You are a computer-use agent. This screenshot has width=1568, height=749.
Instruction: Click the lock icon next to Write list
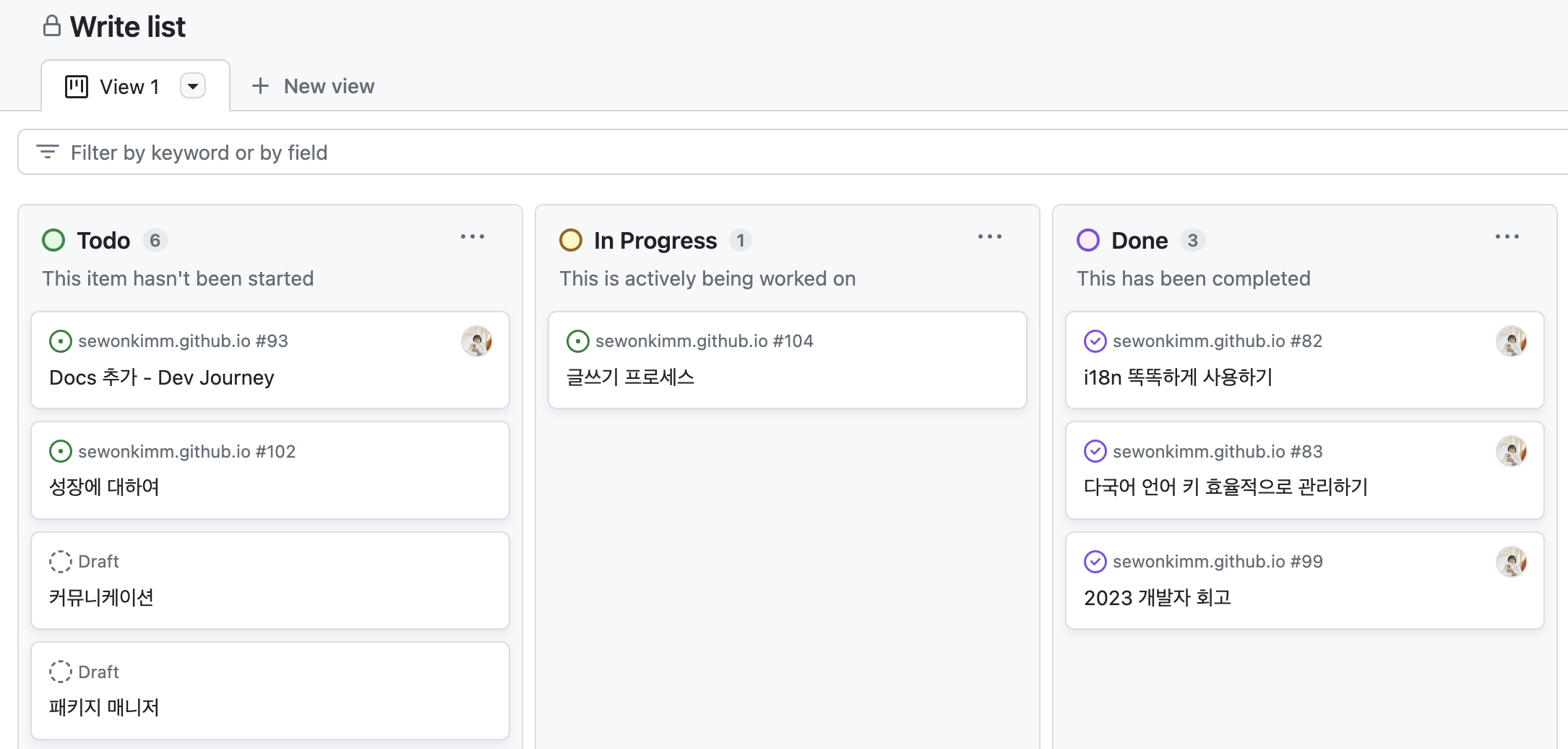click(51, 26)
